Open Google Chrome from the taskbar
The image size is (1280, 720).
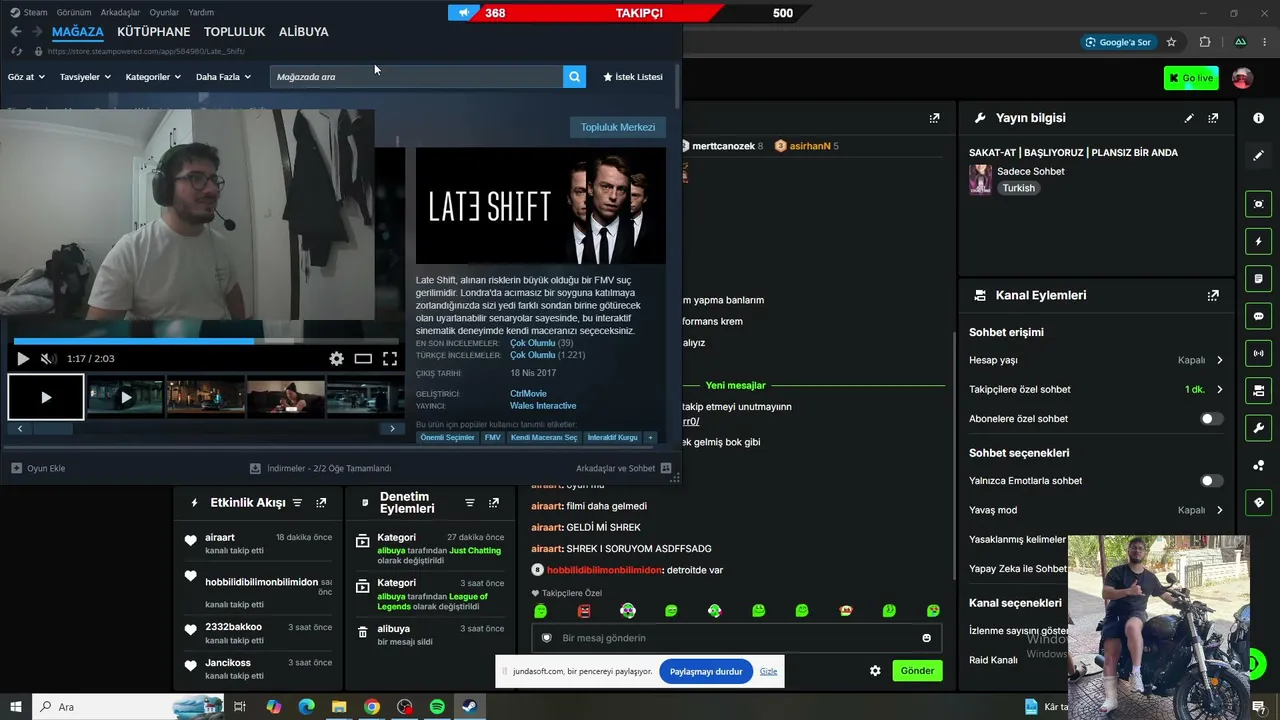(372, 707)
